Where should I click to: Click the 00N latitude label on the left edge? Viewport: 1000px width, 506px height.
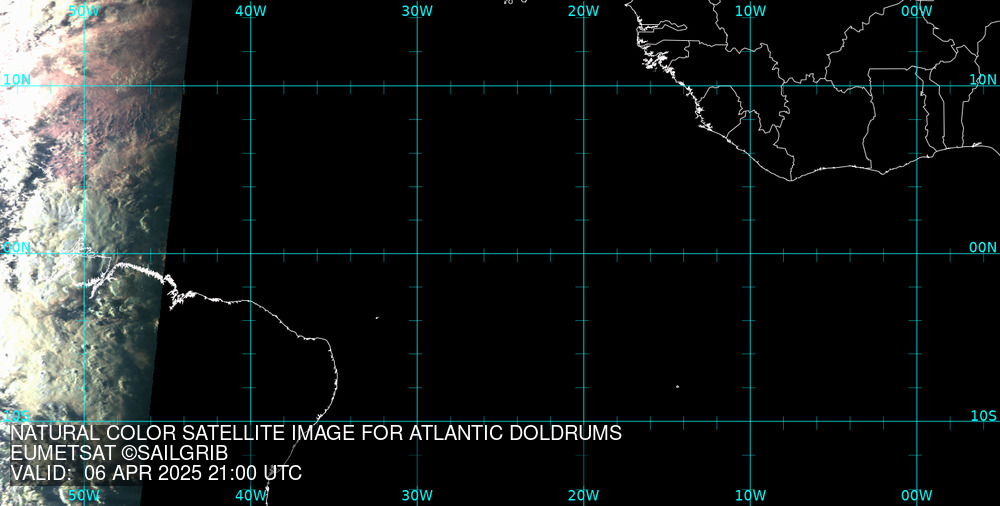click(x=17, y=248)
